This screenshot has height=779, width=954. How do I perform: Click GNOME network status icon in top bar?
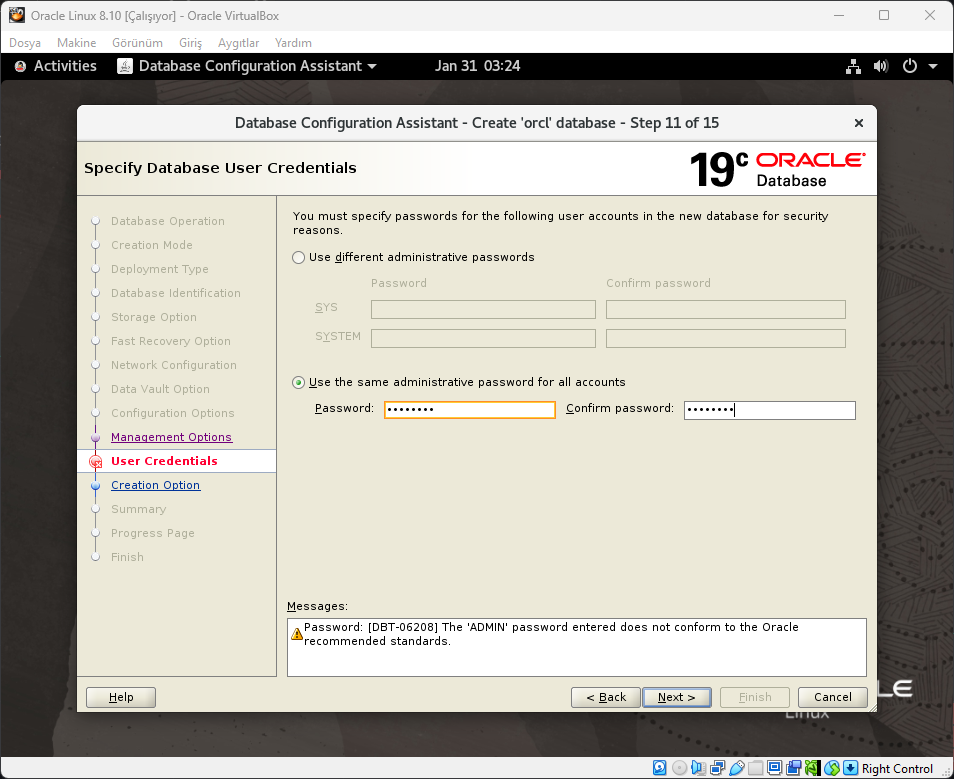[x=853, y=66]
